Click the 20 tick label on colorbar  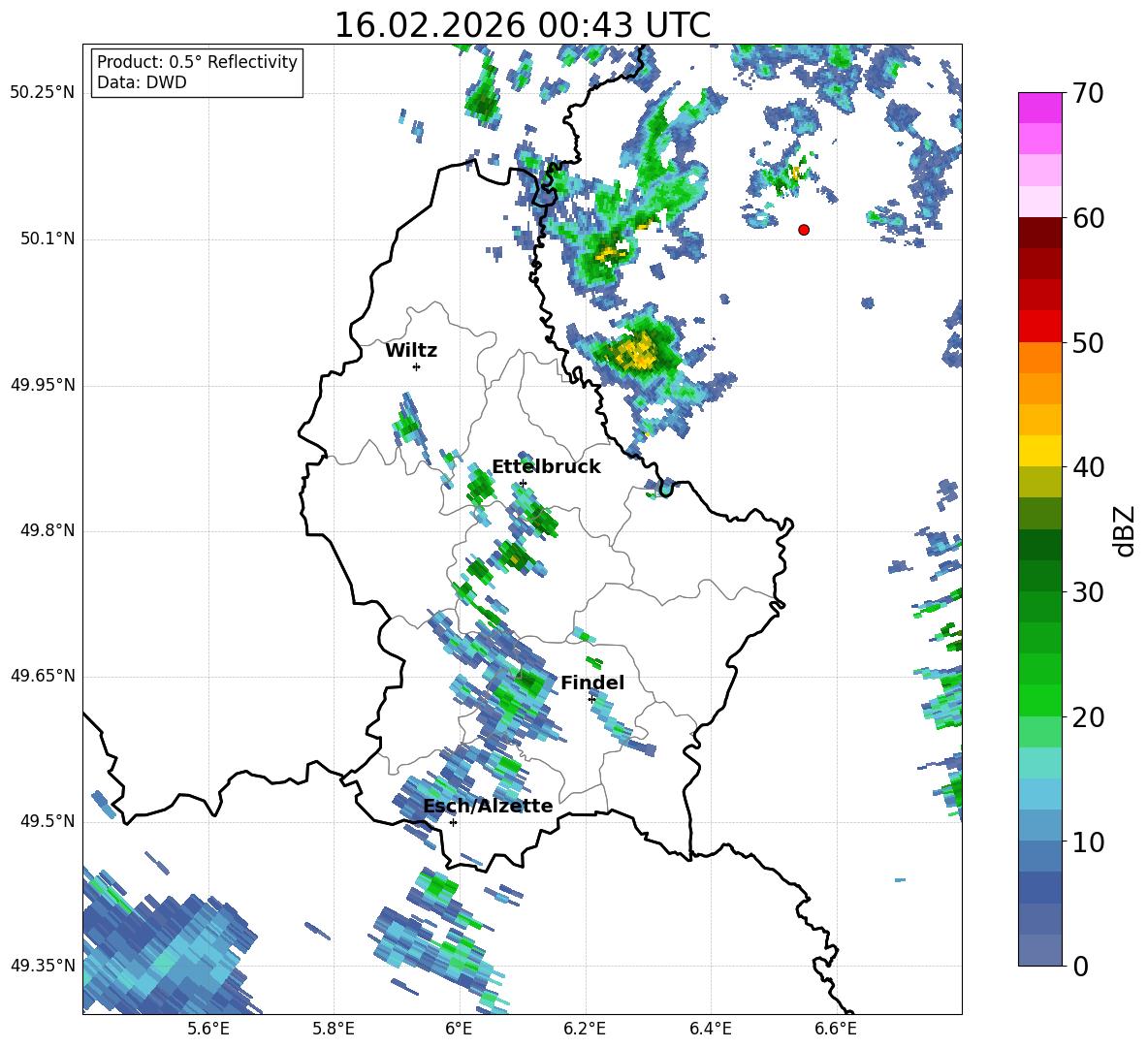1088,717
